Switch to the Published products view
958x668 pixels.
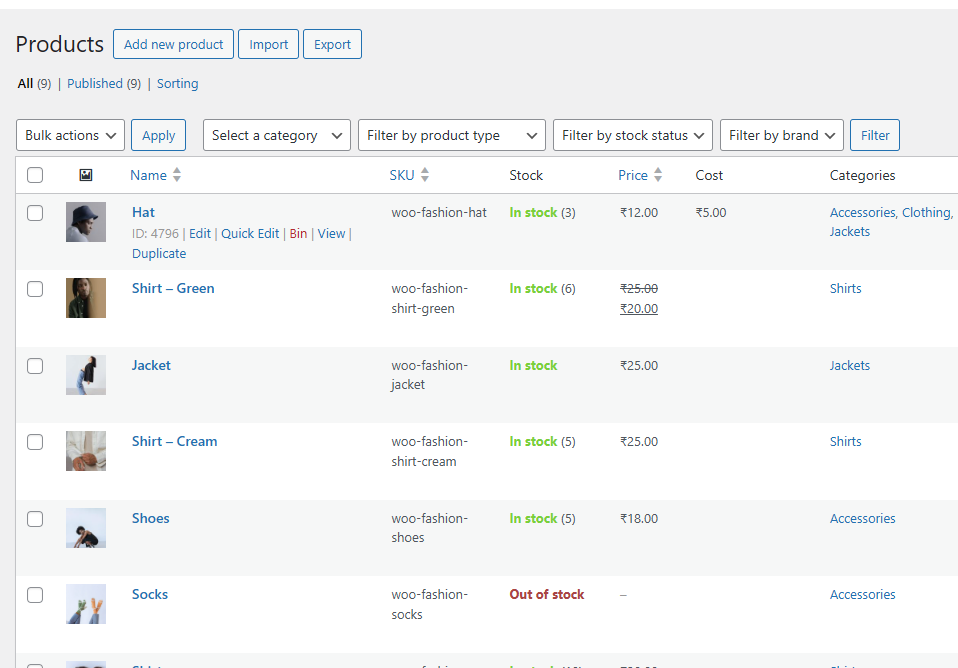point(95,84)
